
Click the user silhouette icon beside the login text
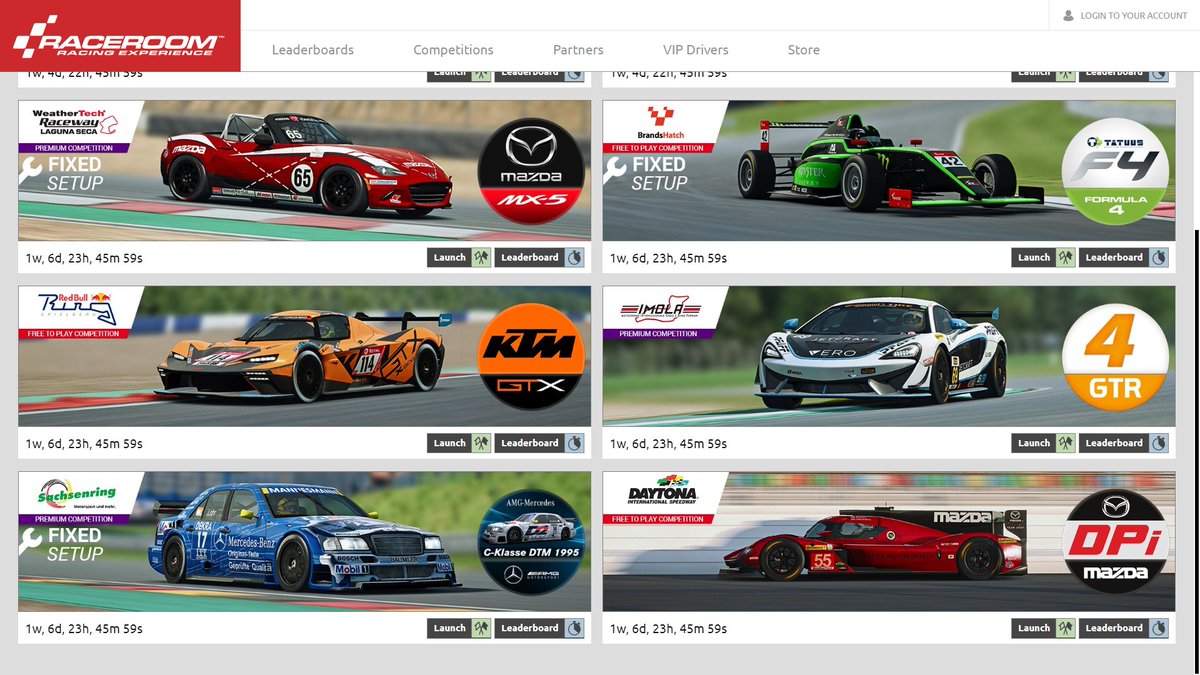coord(1068,15)
